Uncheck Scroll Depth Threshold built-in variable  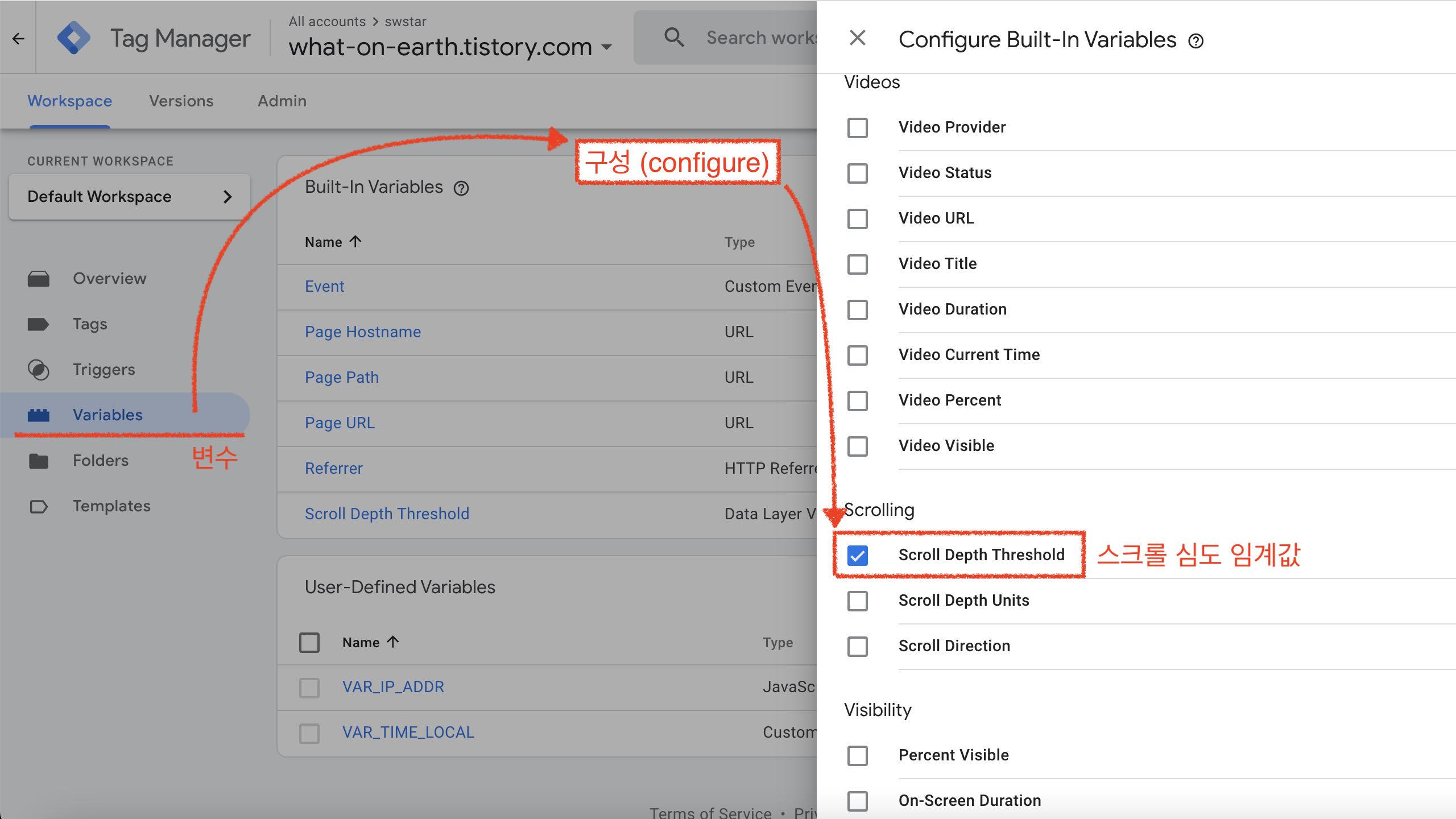(858, 555)
